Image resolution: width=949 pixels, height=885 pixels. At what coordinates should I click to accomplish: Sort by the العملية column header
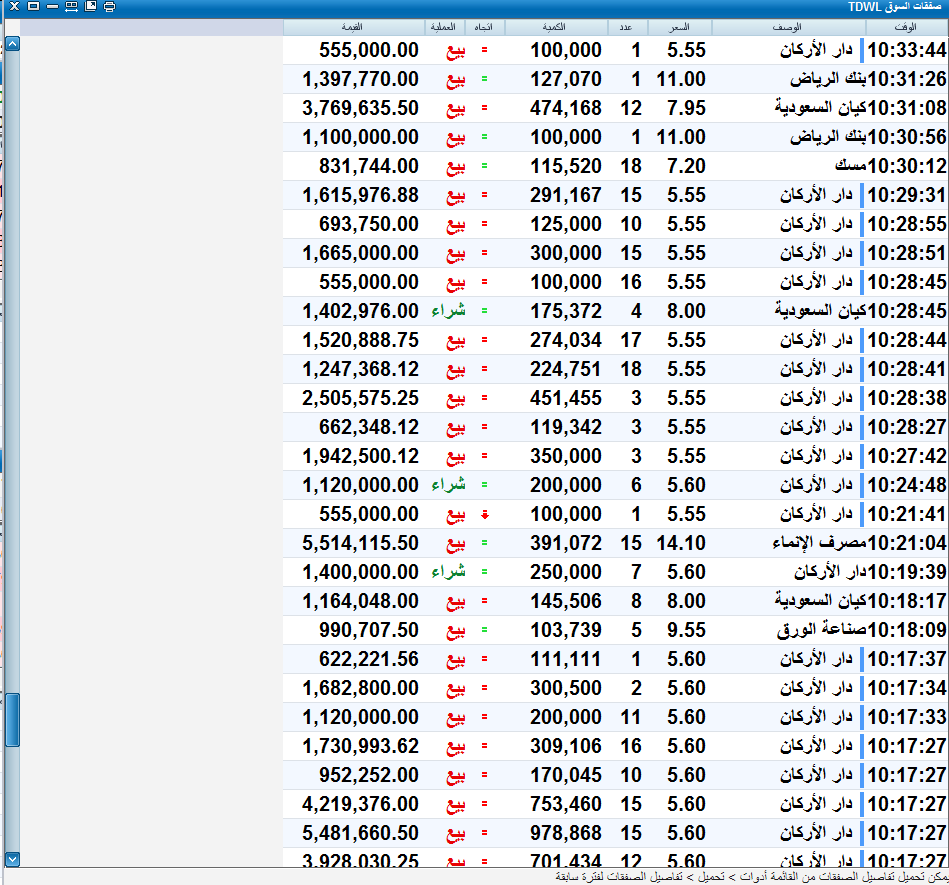(444, 27)
